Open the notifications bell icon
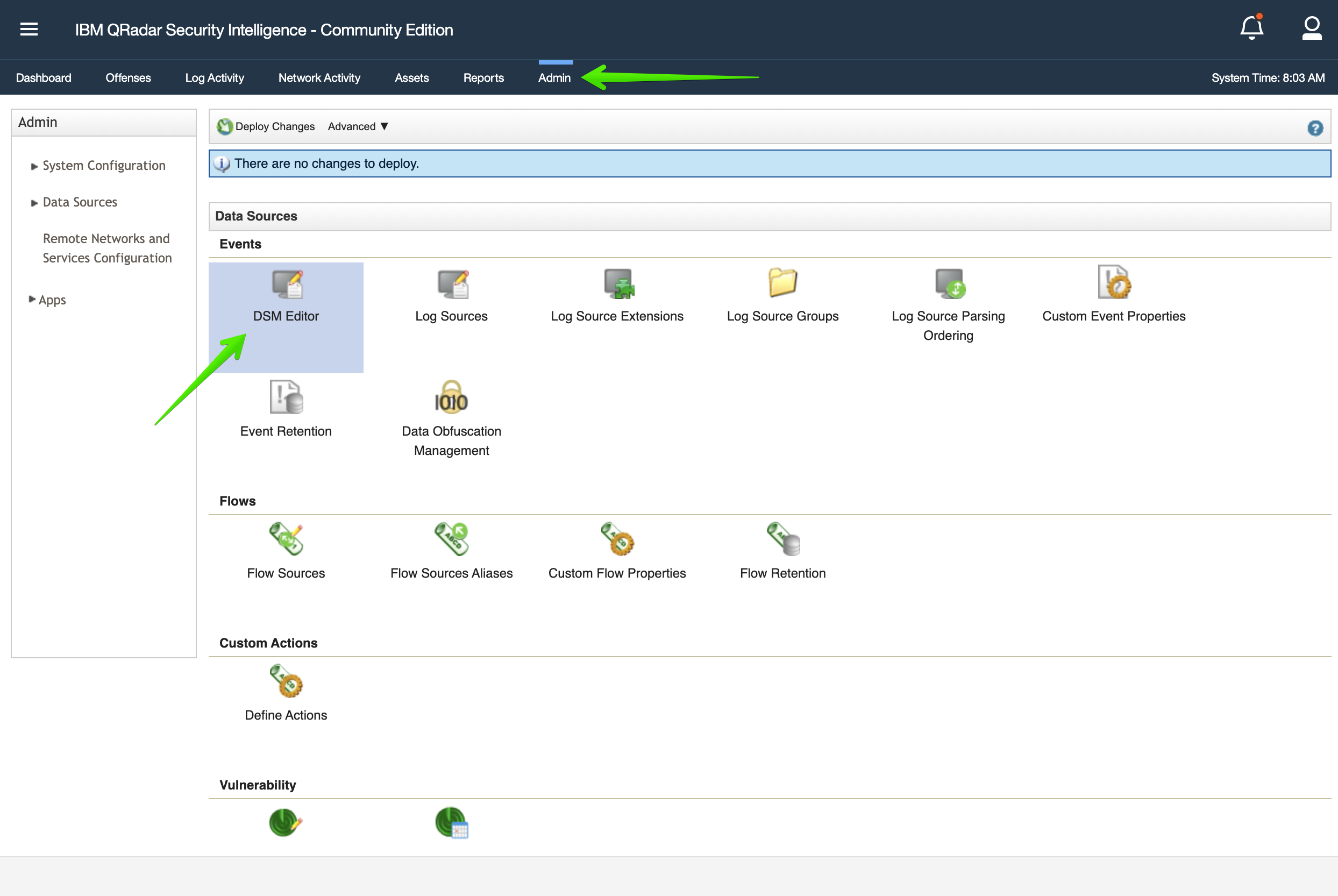This screenshot has width=1338, height=896. tap(1251, 27)
